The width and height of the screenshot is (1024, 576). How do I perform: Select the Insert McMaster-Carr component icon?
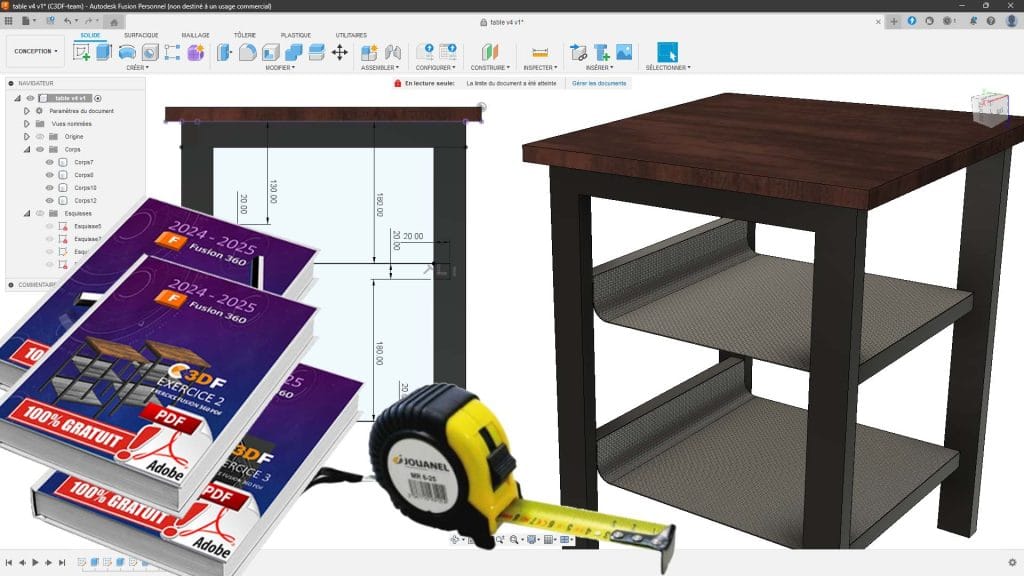tap(601, 52)
